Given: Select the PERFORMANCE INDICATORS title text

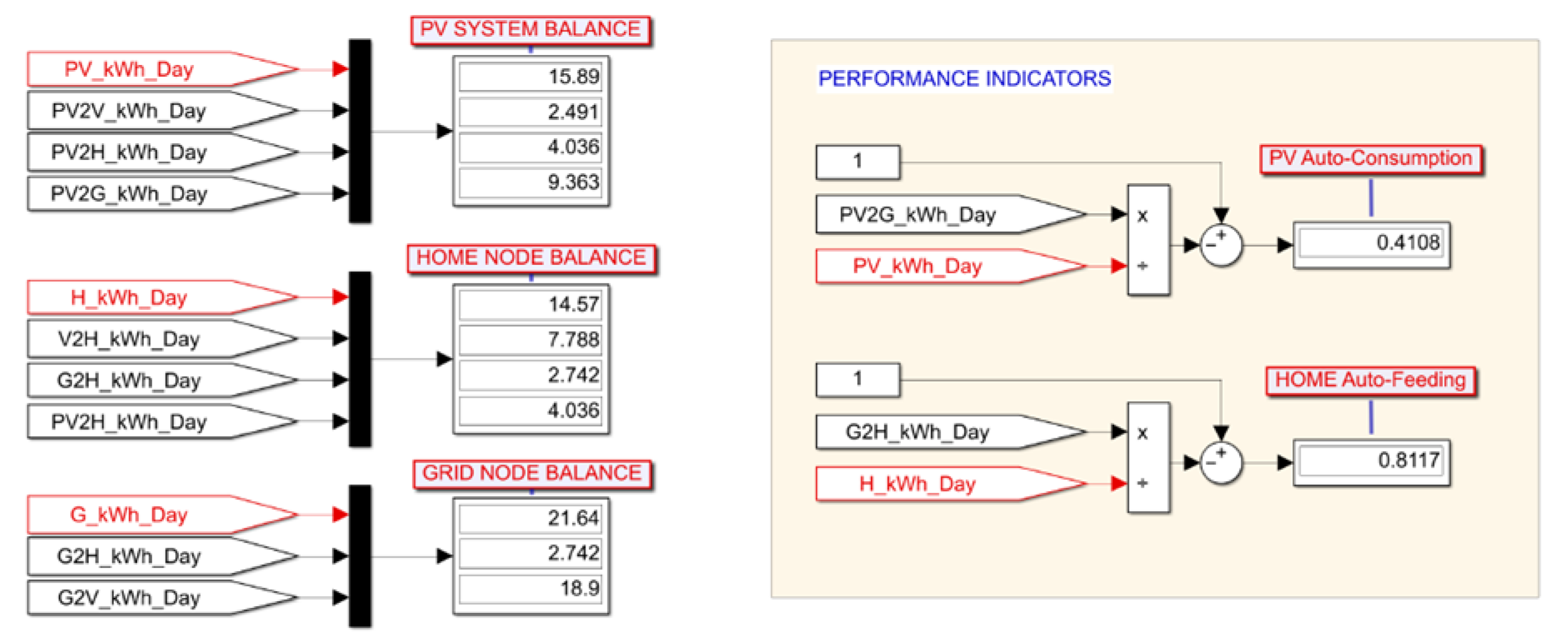Looking at the screenshot, I should (x=964, y=78).
